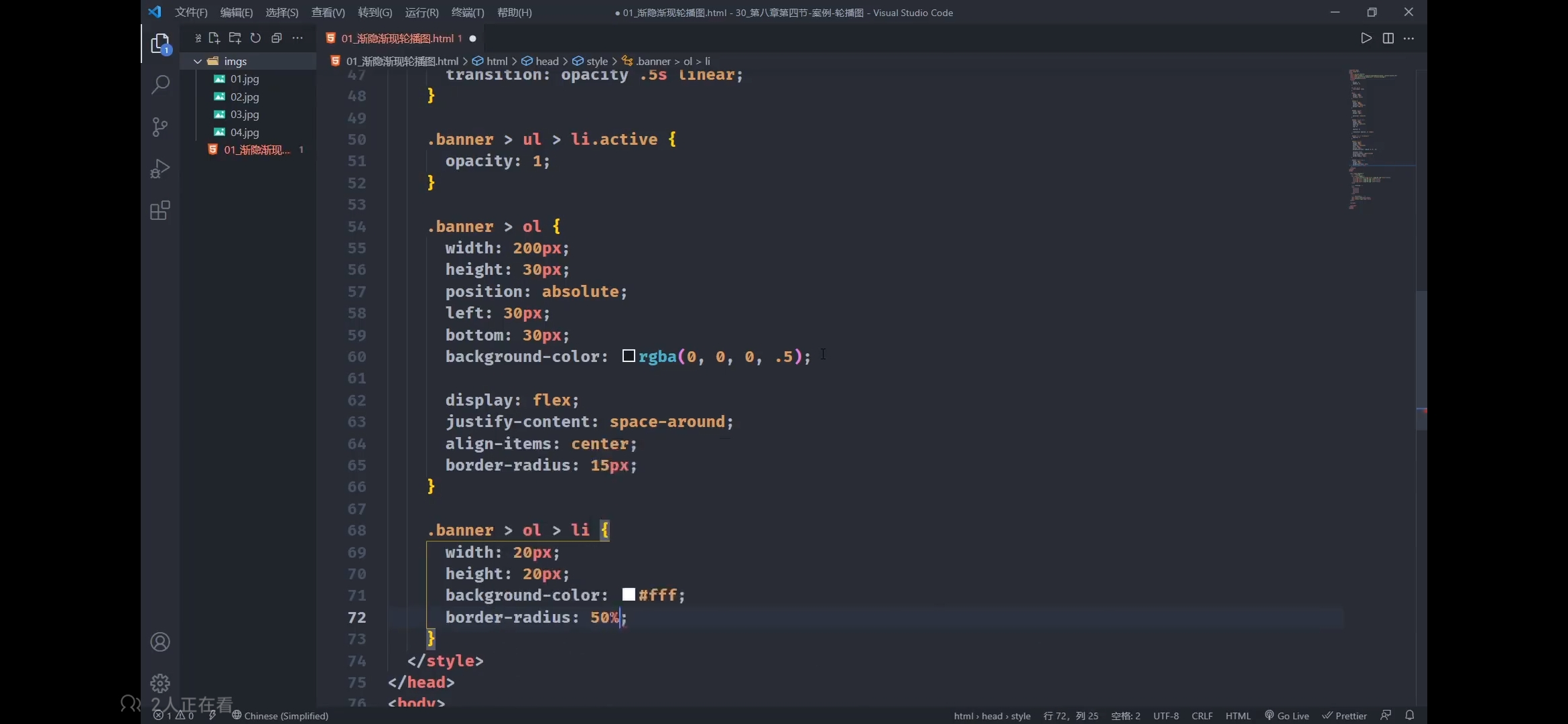Run the file with play button
The height and width of the screenshot is (724, 1568).
click(1366, 38)
